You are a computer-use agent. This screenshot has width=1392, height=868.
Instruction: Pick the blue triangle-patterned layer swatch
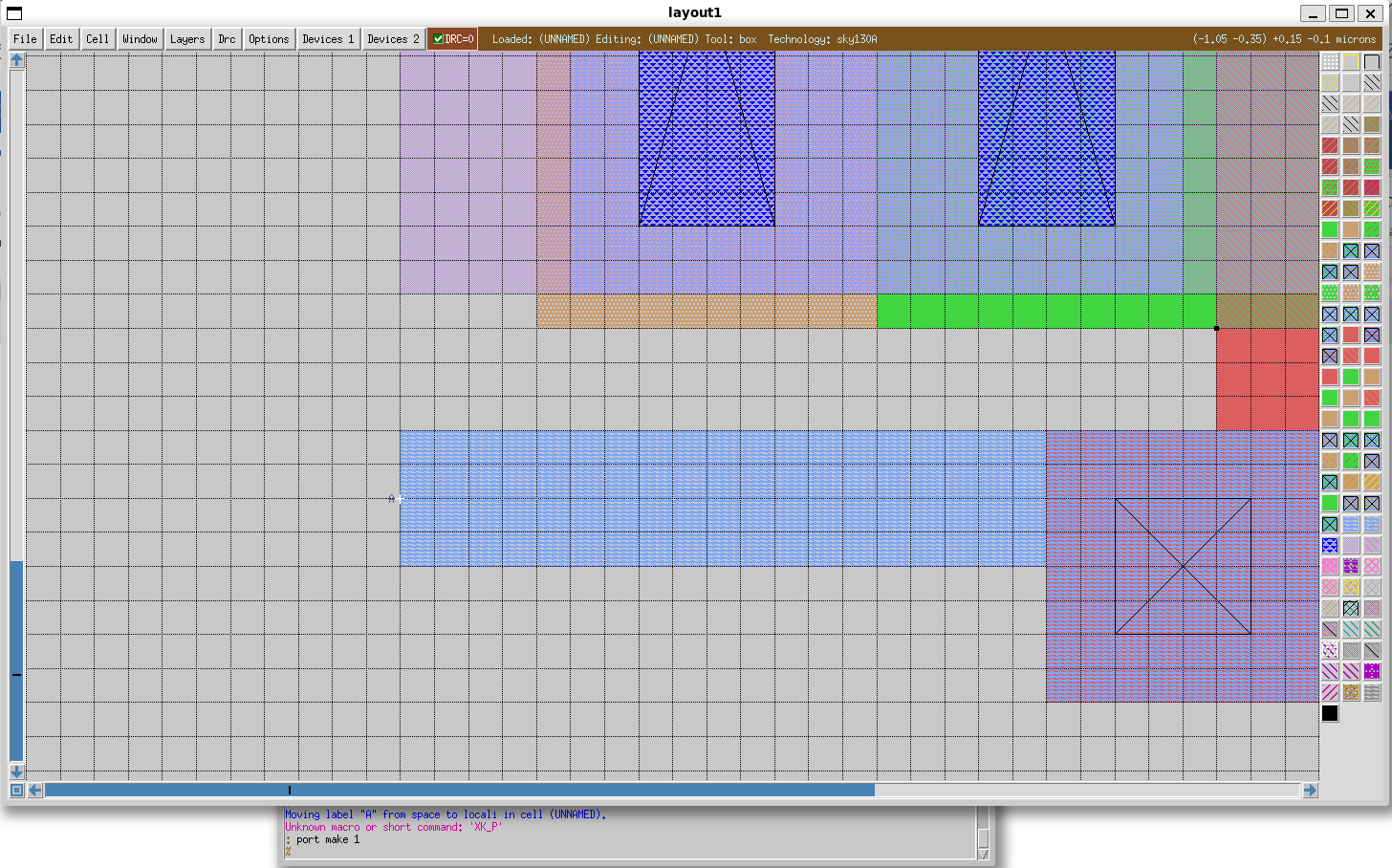[1330, 545]
